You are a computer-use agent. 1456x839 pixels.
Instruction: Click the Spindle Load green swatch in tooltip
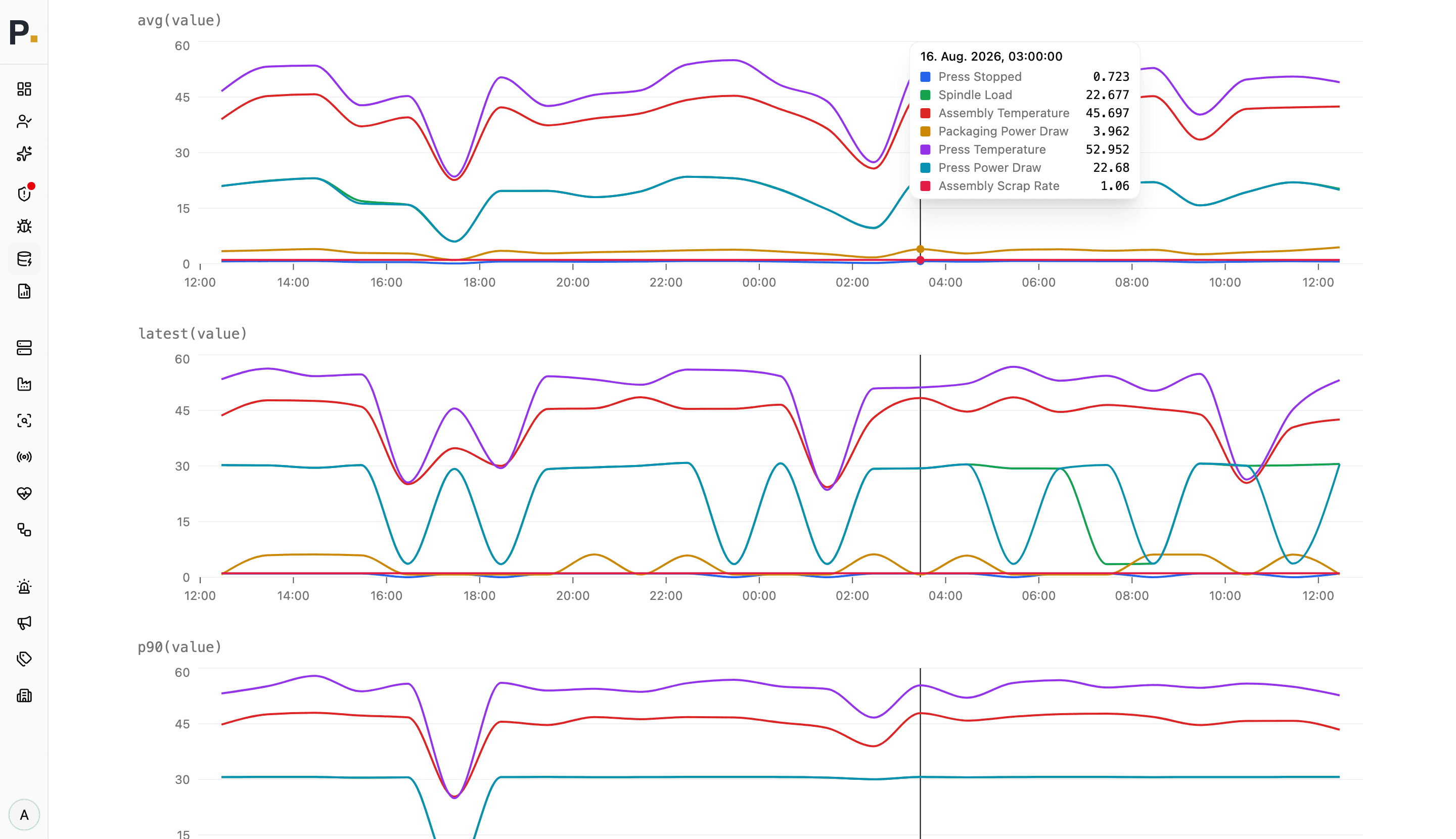[x=925, y=95]
